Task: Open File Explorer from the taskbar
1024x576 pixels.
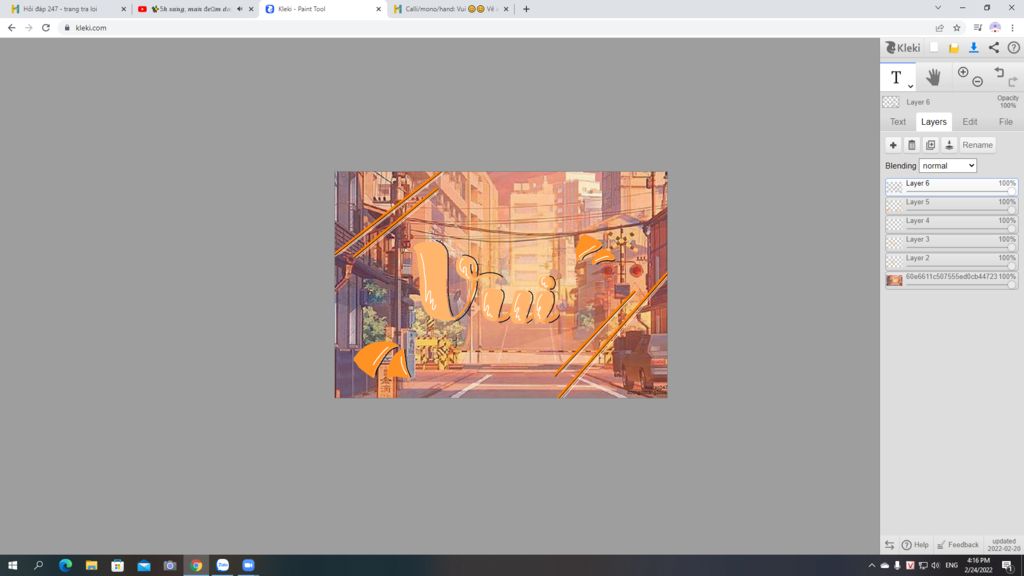Action: pos(91,566)
